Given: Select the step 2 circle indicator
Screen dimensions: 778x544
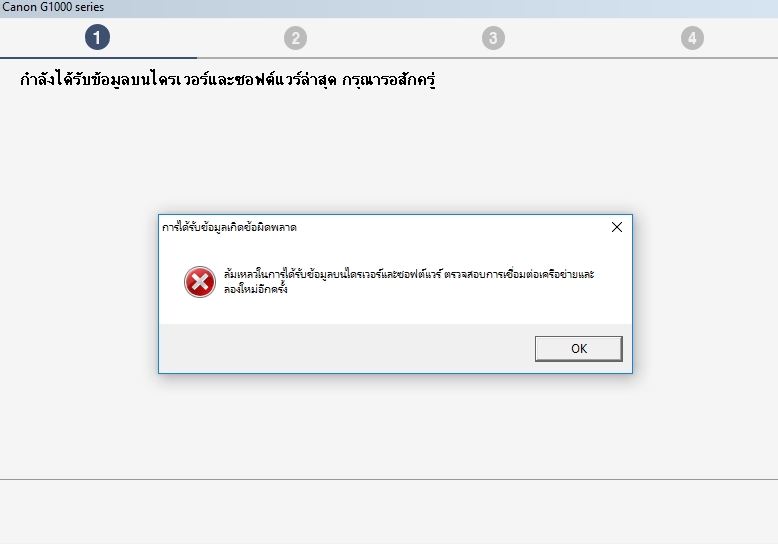Looking at the screenshot, I should pos(296,38).
